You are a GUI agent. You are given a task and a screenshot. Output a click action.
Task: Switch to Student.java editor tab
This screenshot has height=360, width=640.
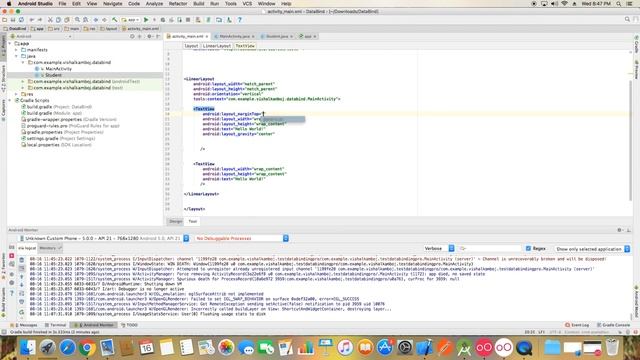coord(277,36)
